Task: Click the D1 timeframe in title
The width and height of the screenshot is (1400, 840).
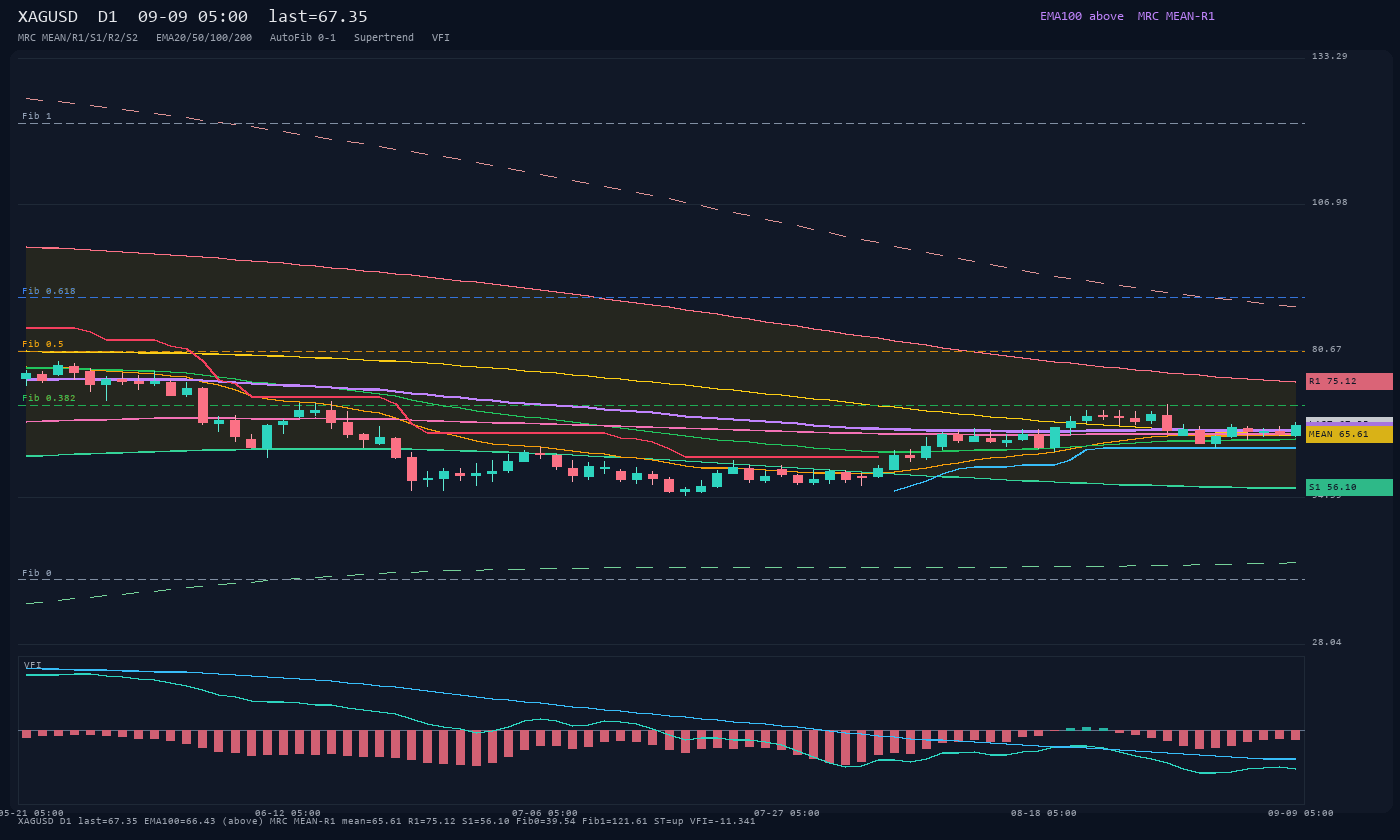Action: pyautogui.click(x=108, y=17)
